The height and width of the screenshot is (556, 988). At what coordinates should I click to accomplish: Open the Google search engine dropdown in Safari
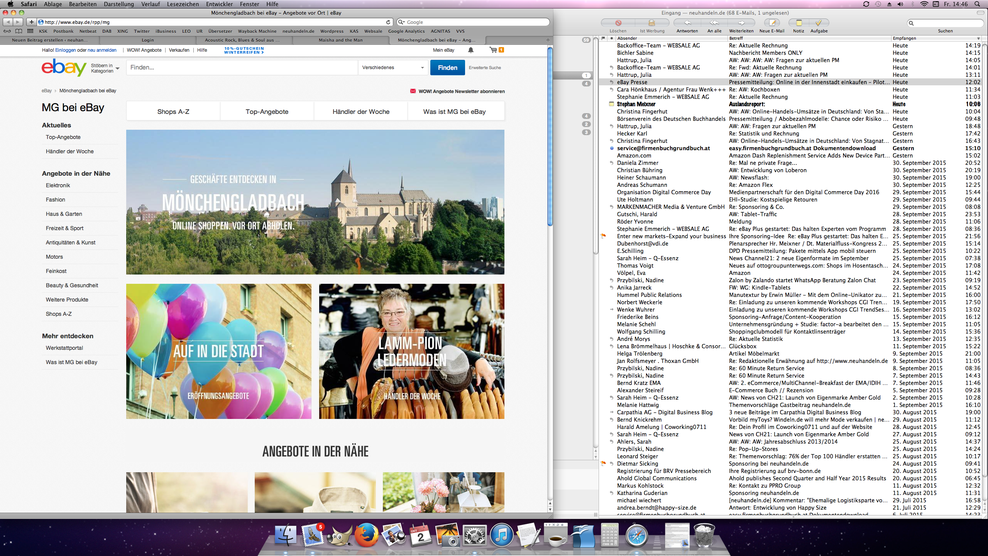click(x=401, y=22)
